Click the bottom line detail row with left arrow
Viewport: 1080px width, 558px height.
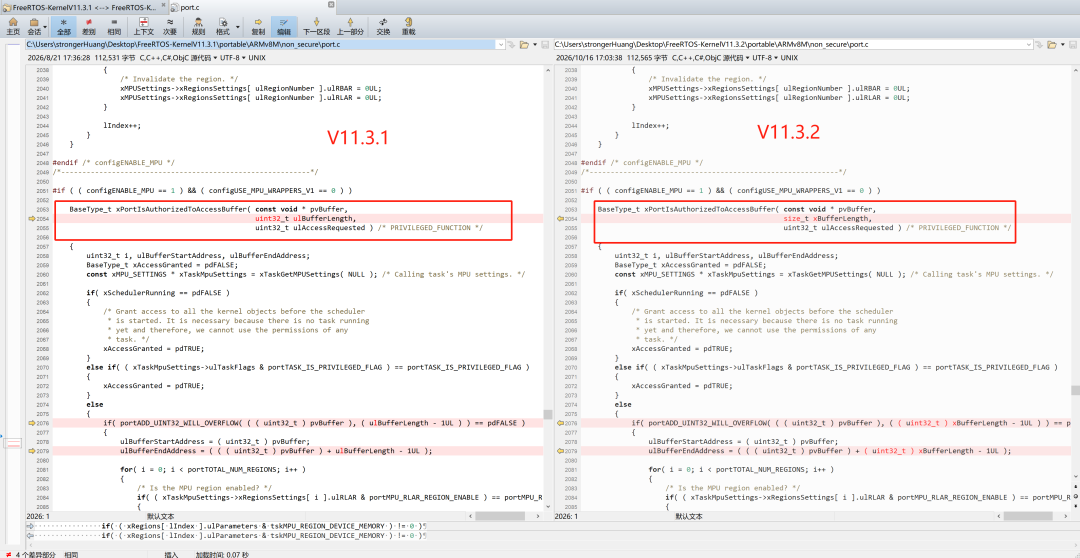pos(225,535)
